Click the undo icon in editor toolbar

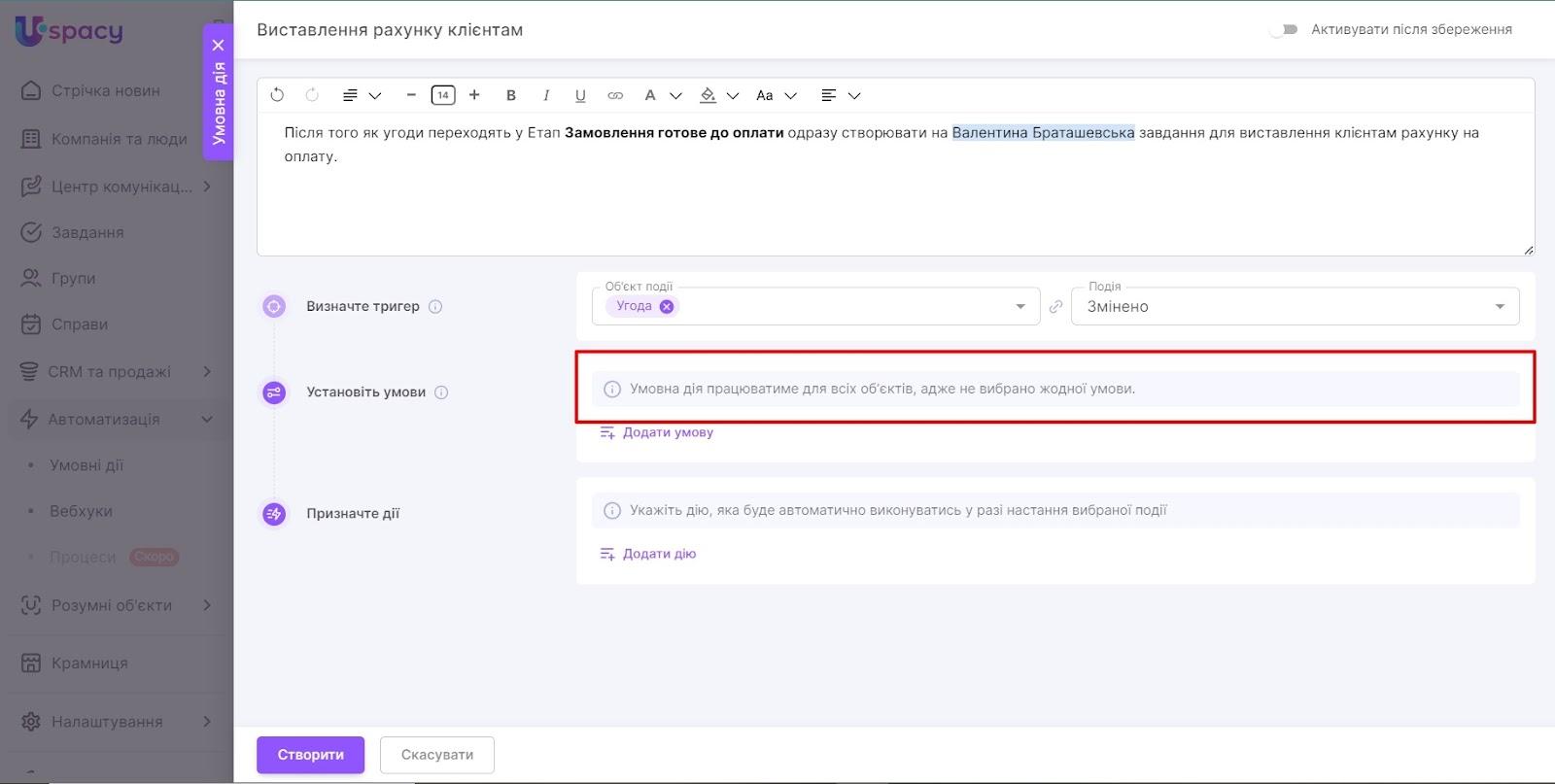click(x=277, y=95)
